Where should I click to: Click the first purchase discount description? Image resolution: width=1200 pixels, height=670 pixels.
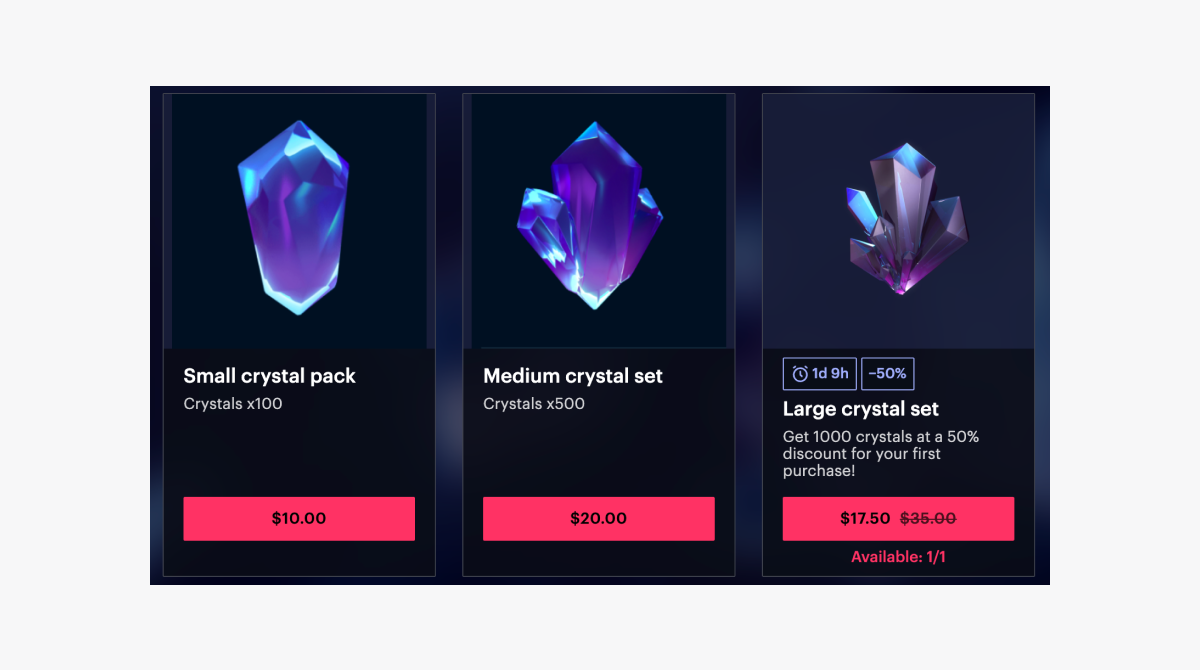880,453
